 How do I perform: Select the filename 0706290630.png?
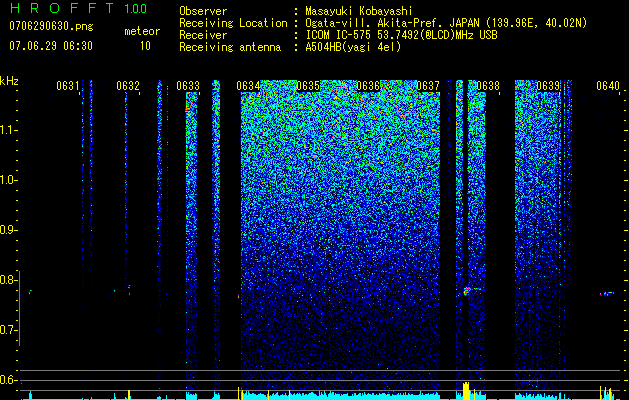tap(51, 27)
